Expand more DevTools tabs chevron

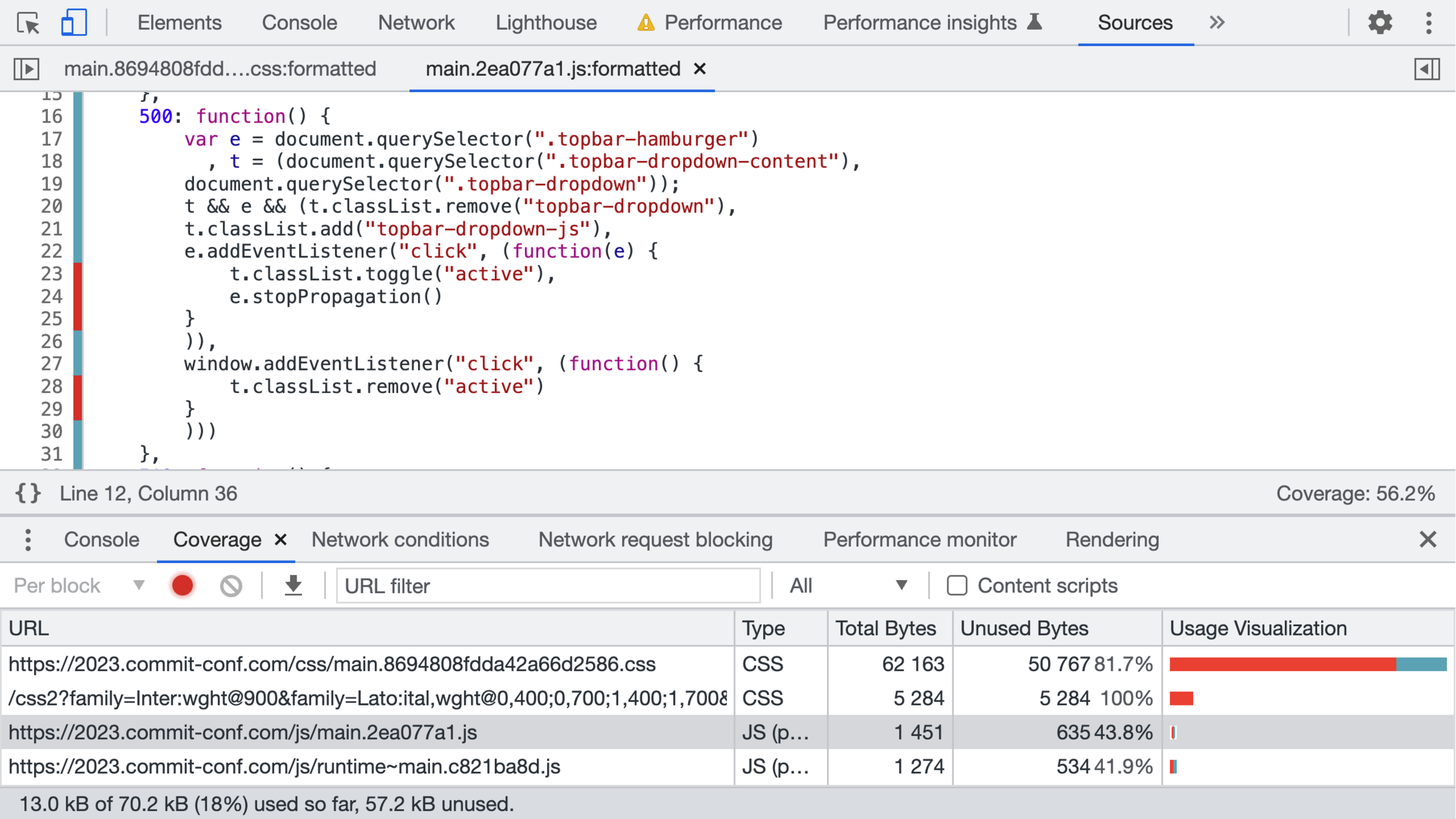1216,23
